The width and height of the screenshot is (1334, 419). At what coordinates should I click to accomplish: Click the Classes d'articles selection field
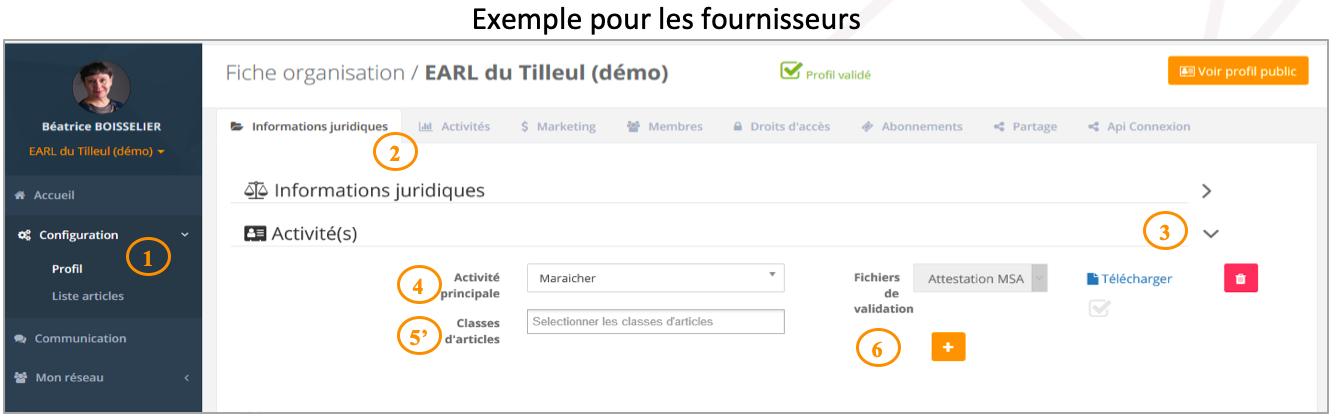[x=656, y=322]
